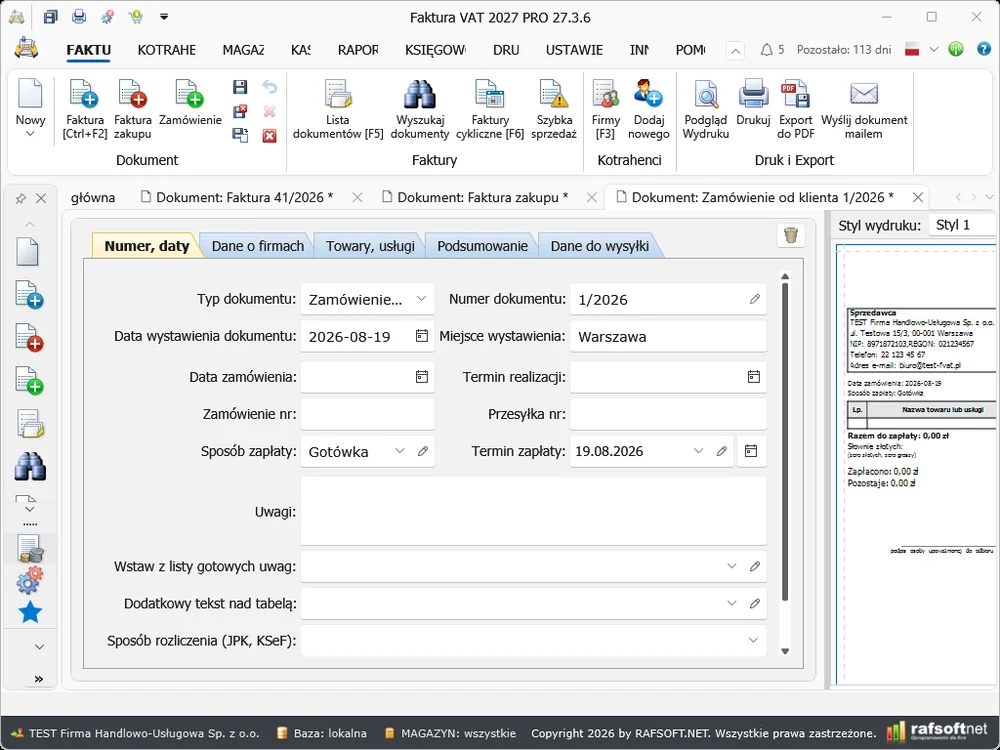
Task: Click Export do PDF icon
Action: click(795, 108)
